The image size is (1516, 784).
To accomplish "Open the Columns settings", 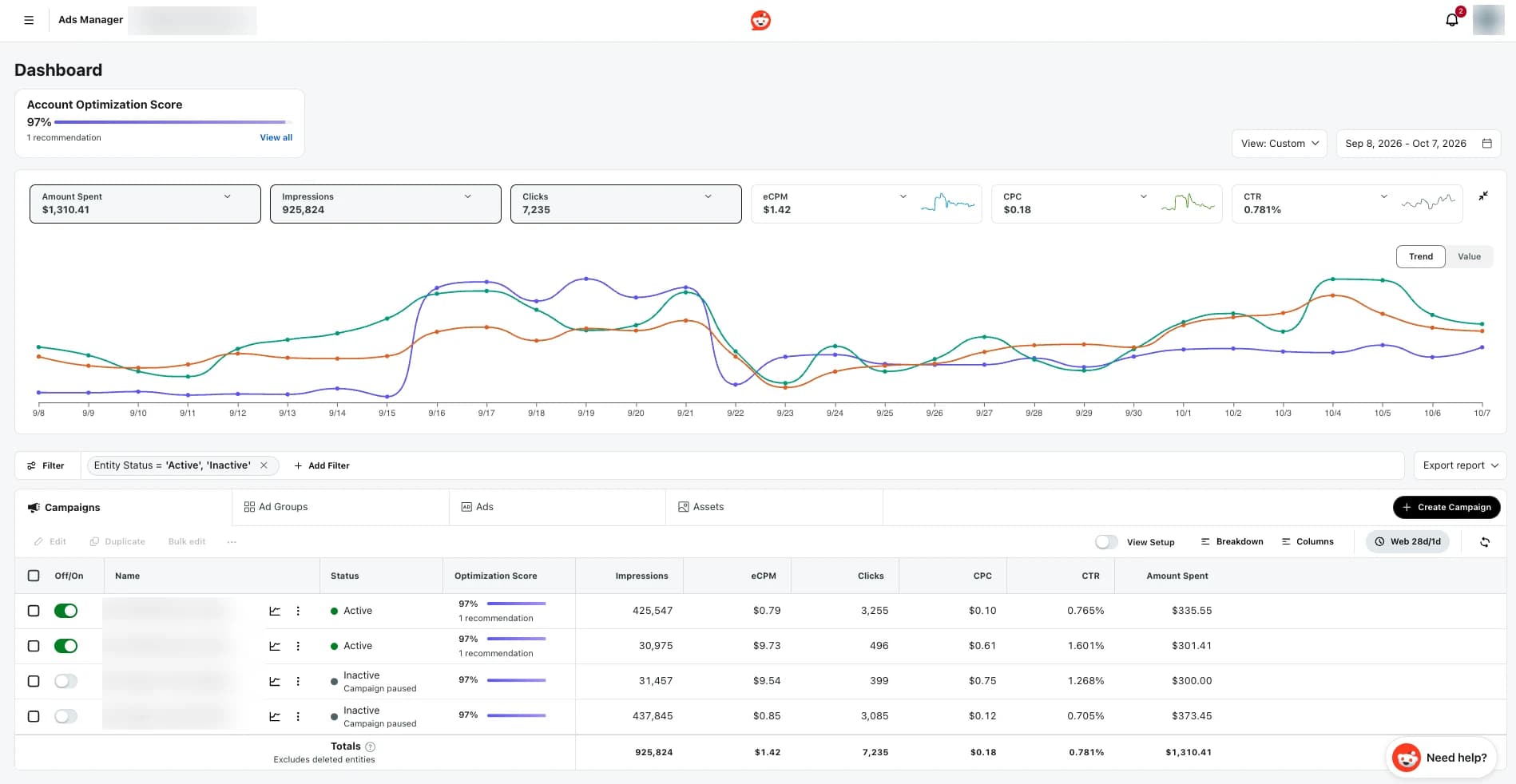I will point(1308,542).
